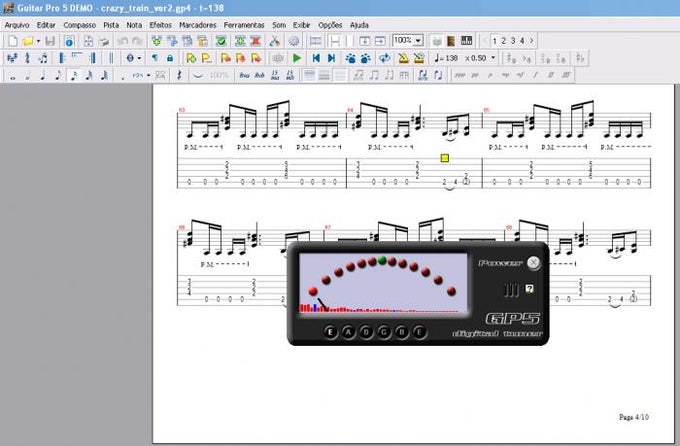Set the fff dynamic marking
The image size is (680, 446).
pyautogui.click(x=566, y=75)
